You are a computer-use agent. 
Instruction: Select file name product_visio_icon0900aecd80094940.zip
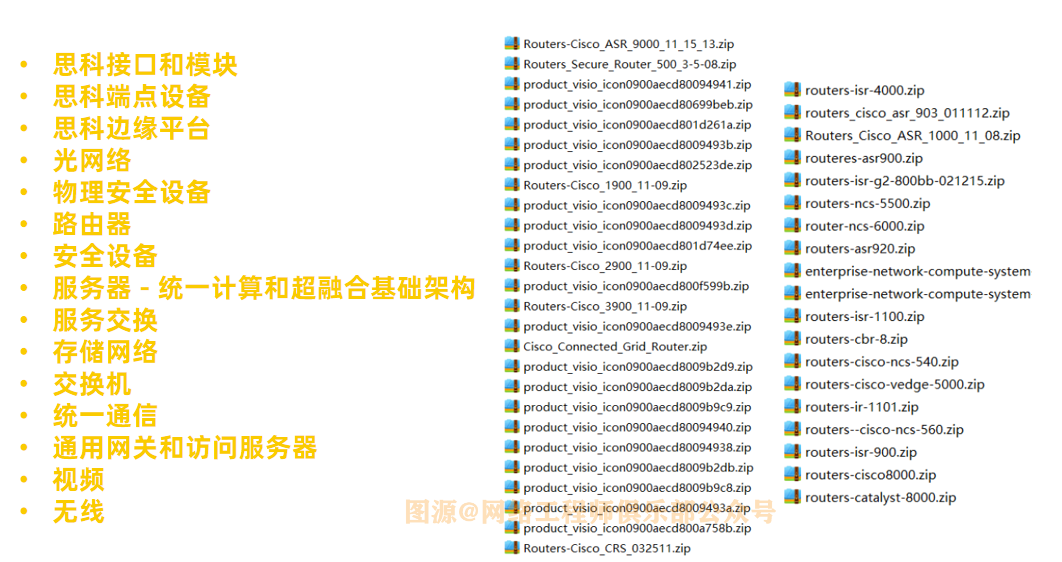(637, 427)
